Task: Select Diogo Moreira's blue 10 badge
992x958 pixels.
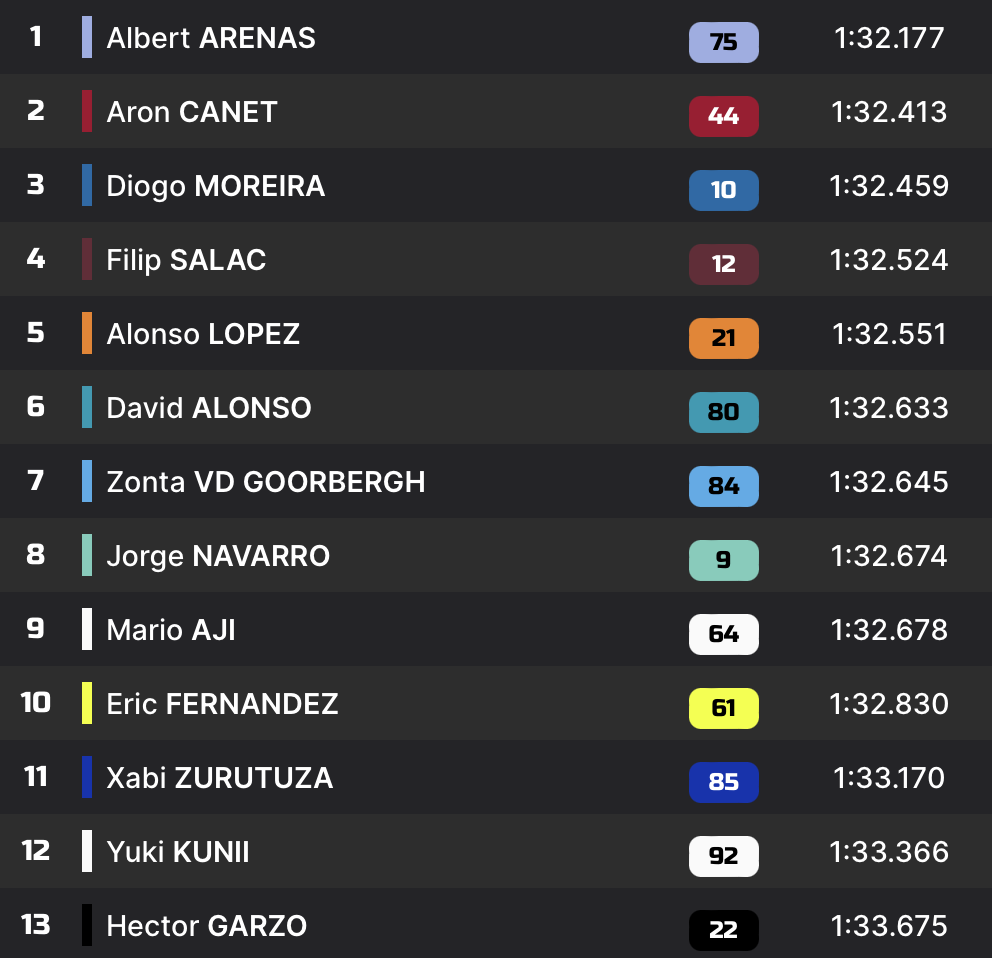Action: click(x=723, y=190)
